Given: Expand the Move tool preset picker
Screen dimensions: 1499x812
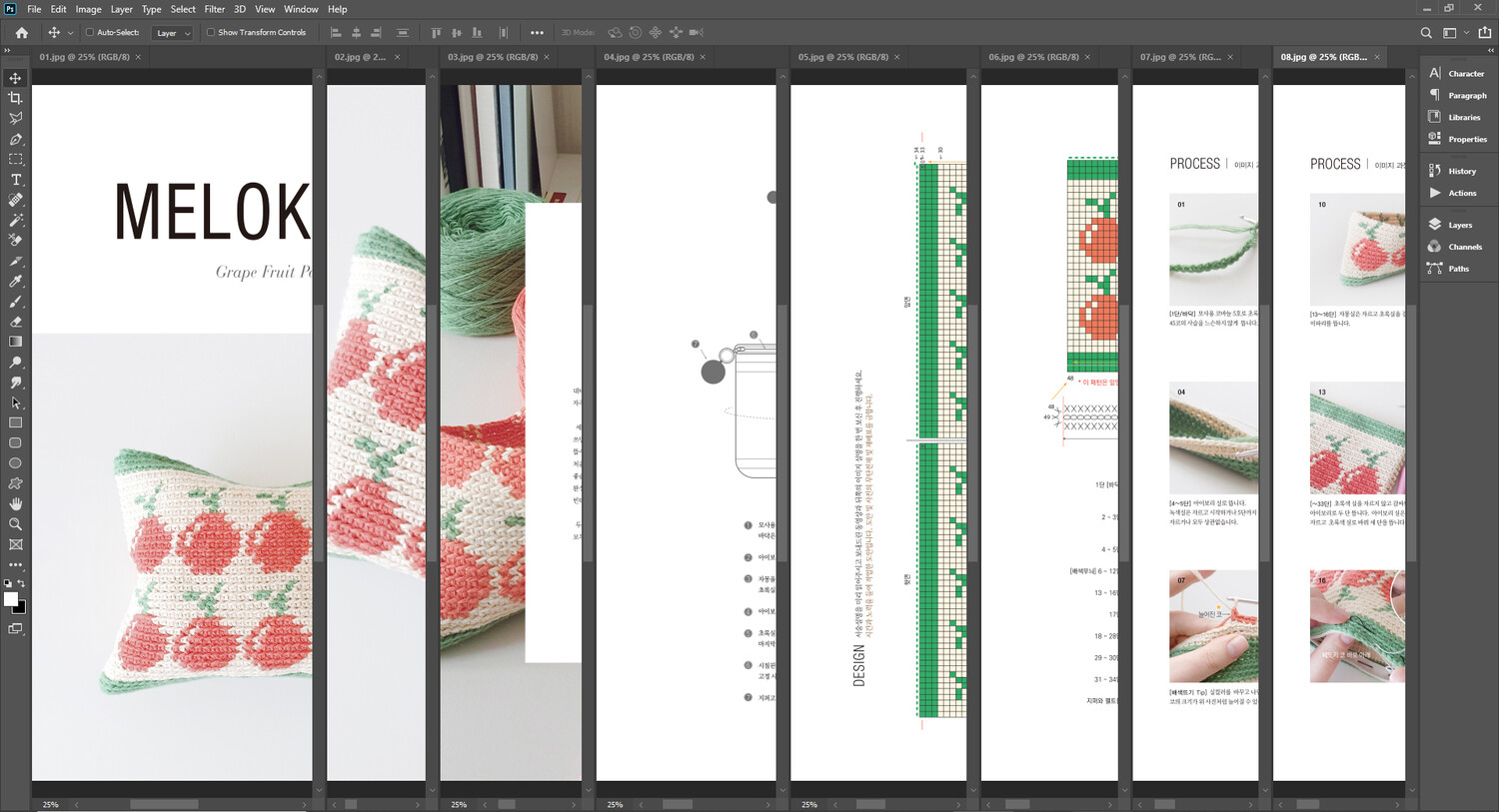Looking at the screenshot, I should tap(70, 33).
